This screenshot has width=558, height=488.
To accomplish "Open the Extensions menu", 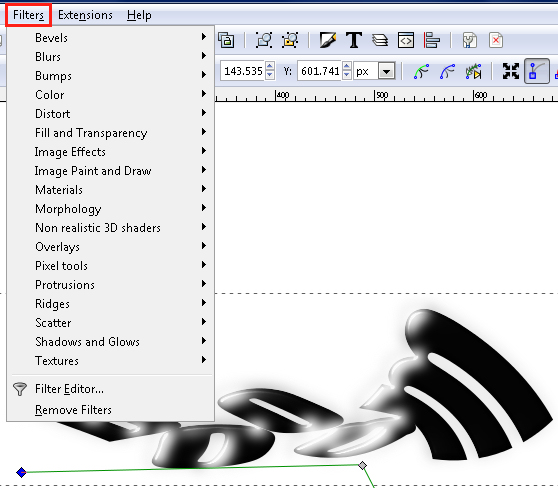I will [85, 15].
